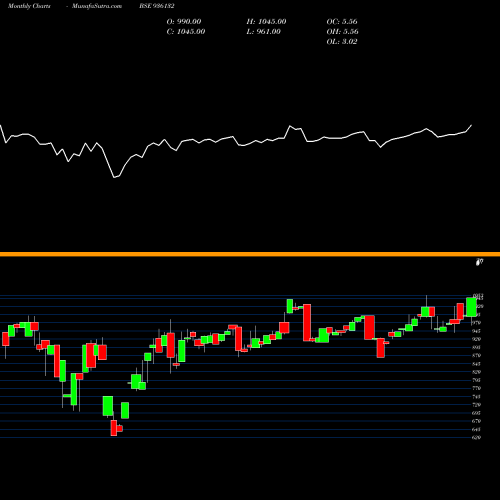Click the 970 price axis label
Image resolution: width=500 pixels, height=500 pixels.
[477, 323]
